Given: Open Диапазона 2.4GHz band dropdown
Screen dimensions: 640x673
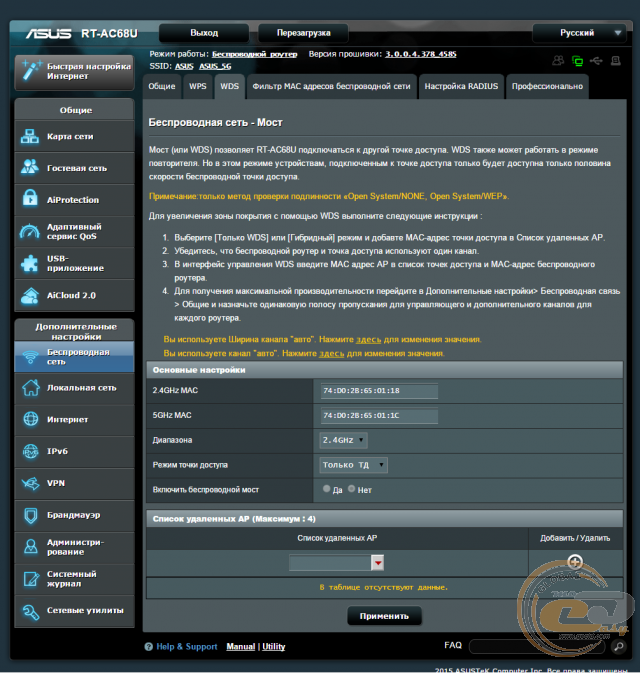Looking at the screenshot, I should tap(343, 440).
